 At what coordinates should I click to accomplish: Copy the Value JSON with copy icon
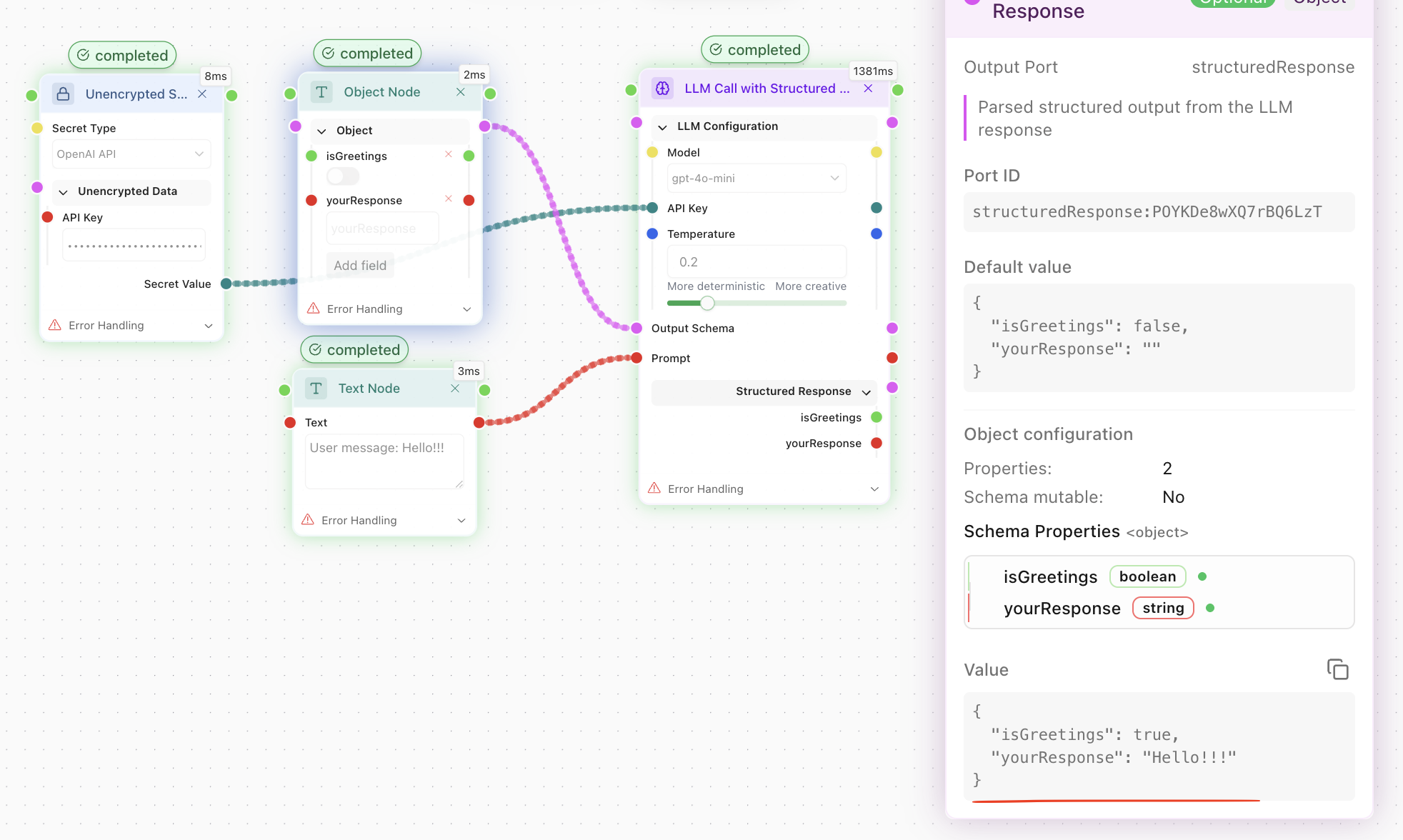(1337, 669)
